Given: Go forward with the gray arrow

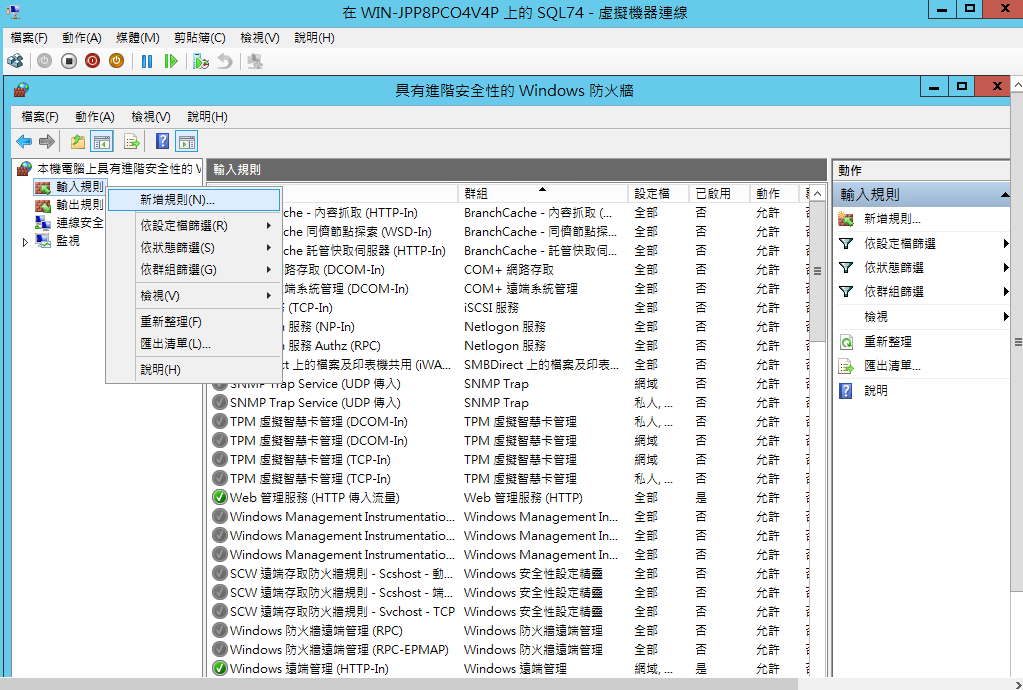Looking at the screenshot, I should 47,142.
